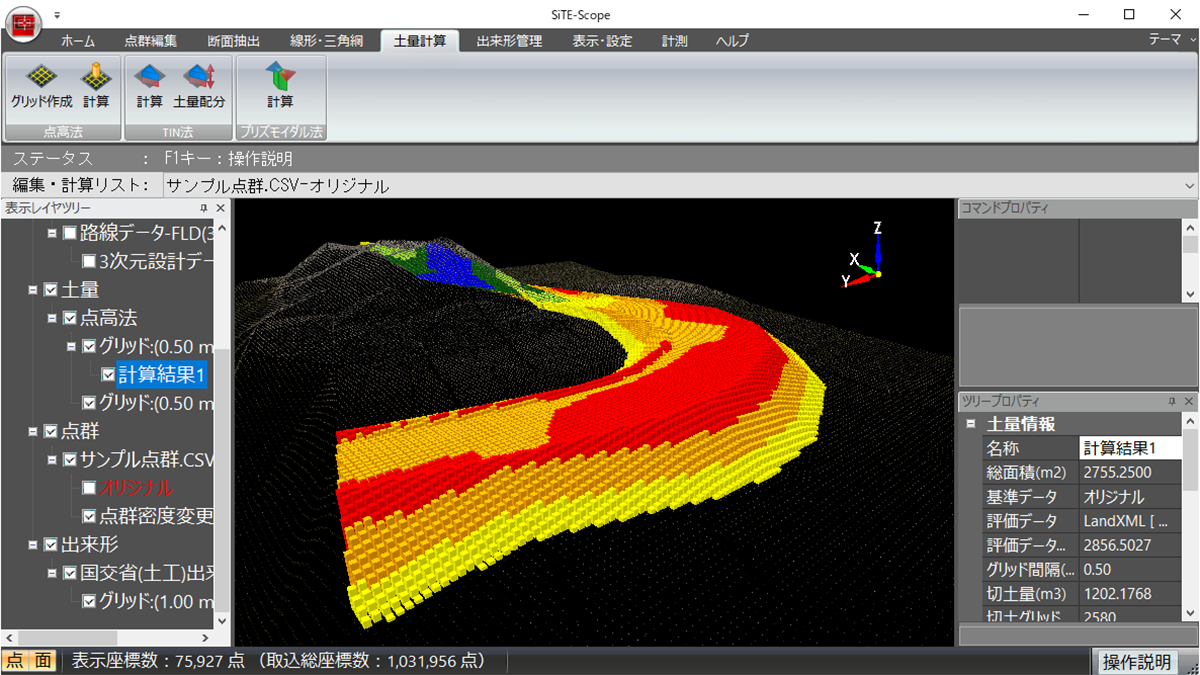
Task: Run 計算 in the TIN法 group
Action: pos(150,85)
